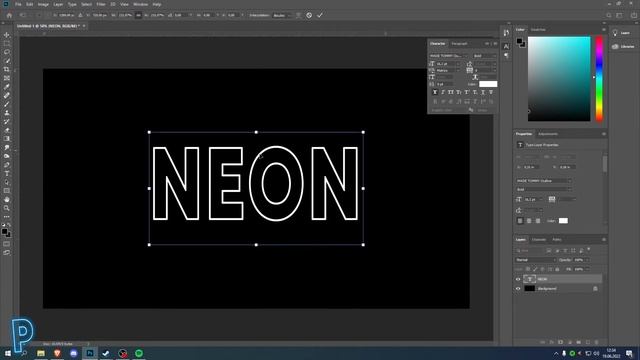Click the lock icon on Background layer
Viewport: 640px width, 360px height.
point(595,289)
